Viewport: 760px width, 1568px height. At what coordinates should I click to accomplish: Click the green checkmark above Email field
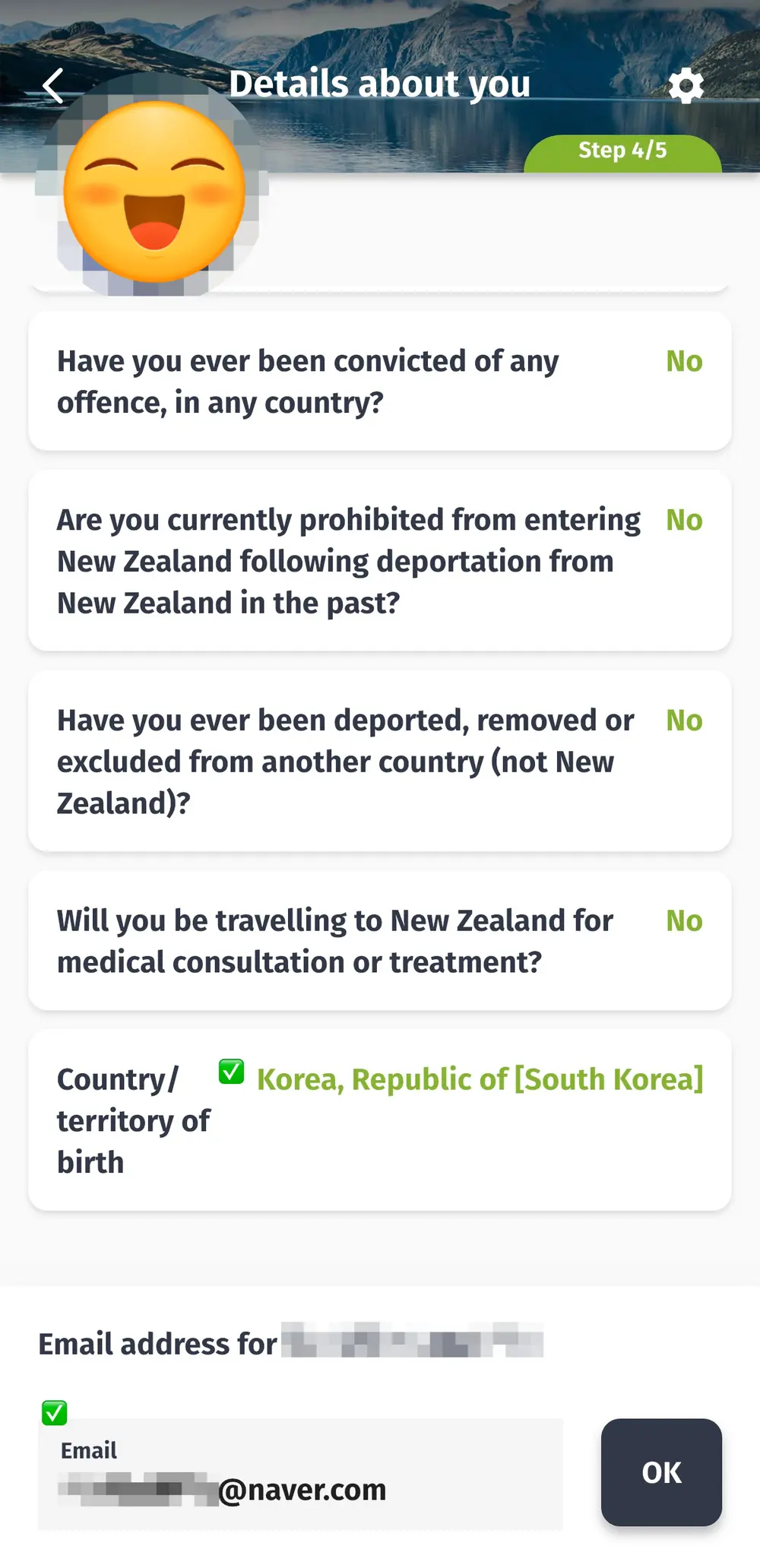(55, 1413)
